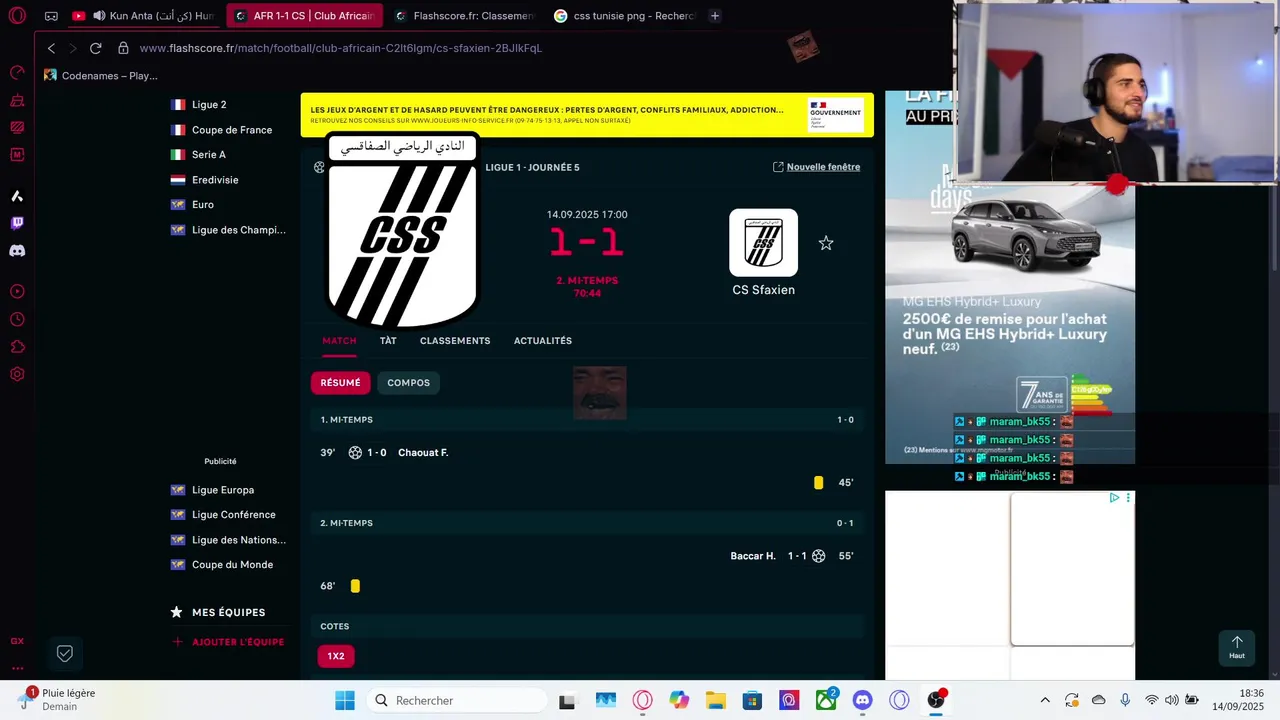This screenshot has width=1280, height=720.
Task: Click the CS Sfaxien team logo
Action: coord(763,242)
